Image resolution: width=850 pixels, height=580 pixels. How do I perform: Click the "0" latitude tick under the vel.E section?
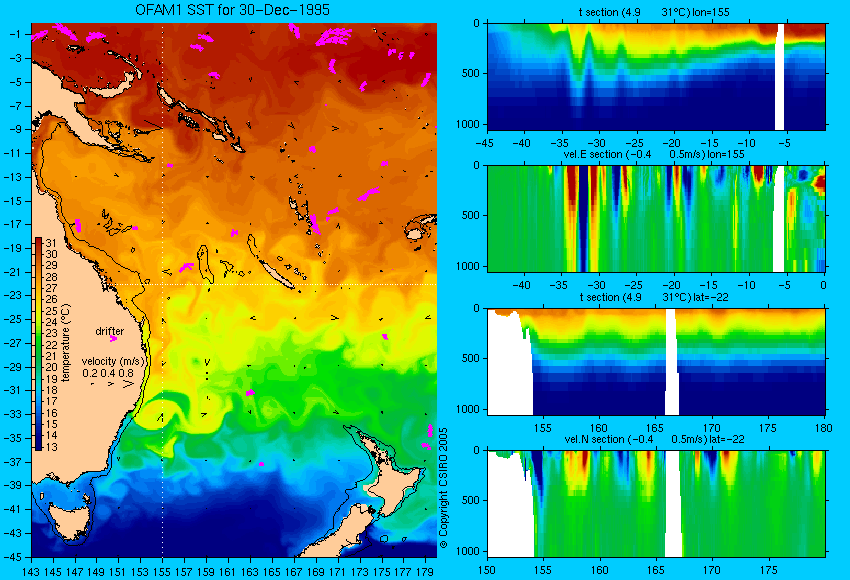click(823, 285)
